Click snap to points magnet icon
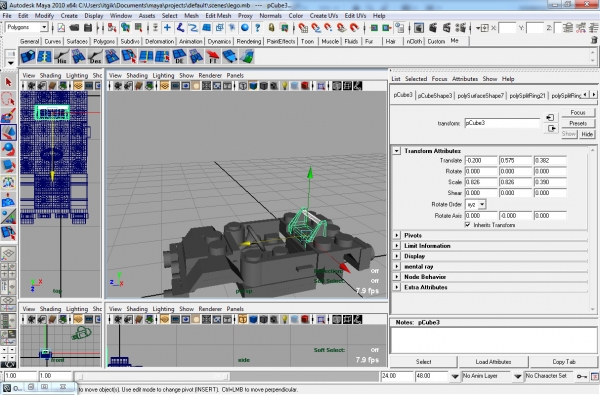The image size is (600, 395). (x=329, y=28)
